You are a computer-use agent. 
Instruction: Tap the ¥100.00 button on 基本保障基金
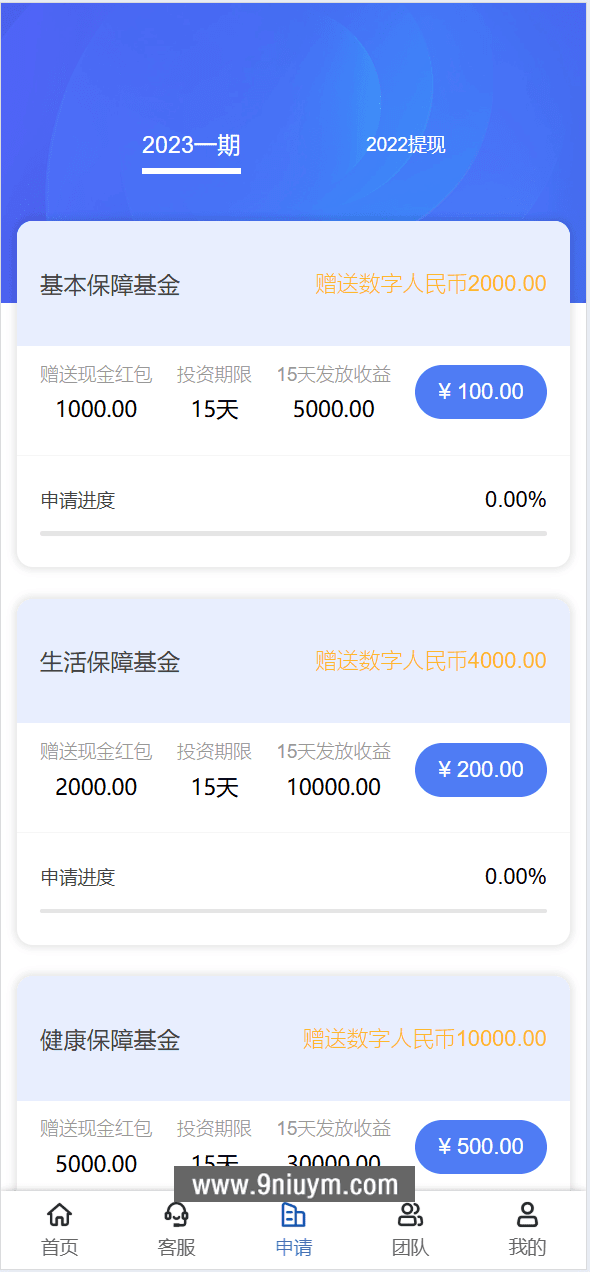480,392
